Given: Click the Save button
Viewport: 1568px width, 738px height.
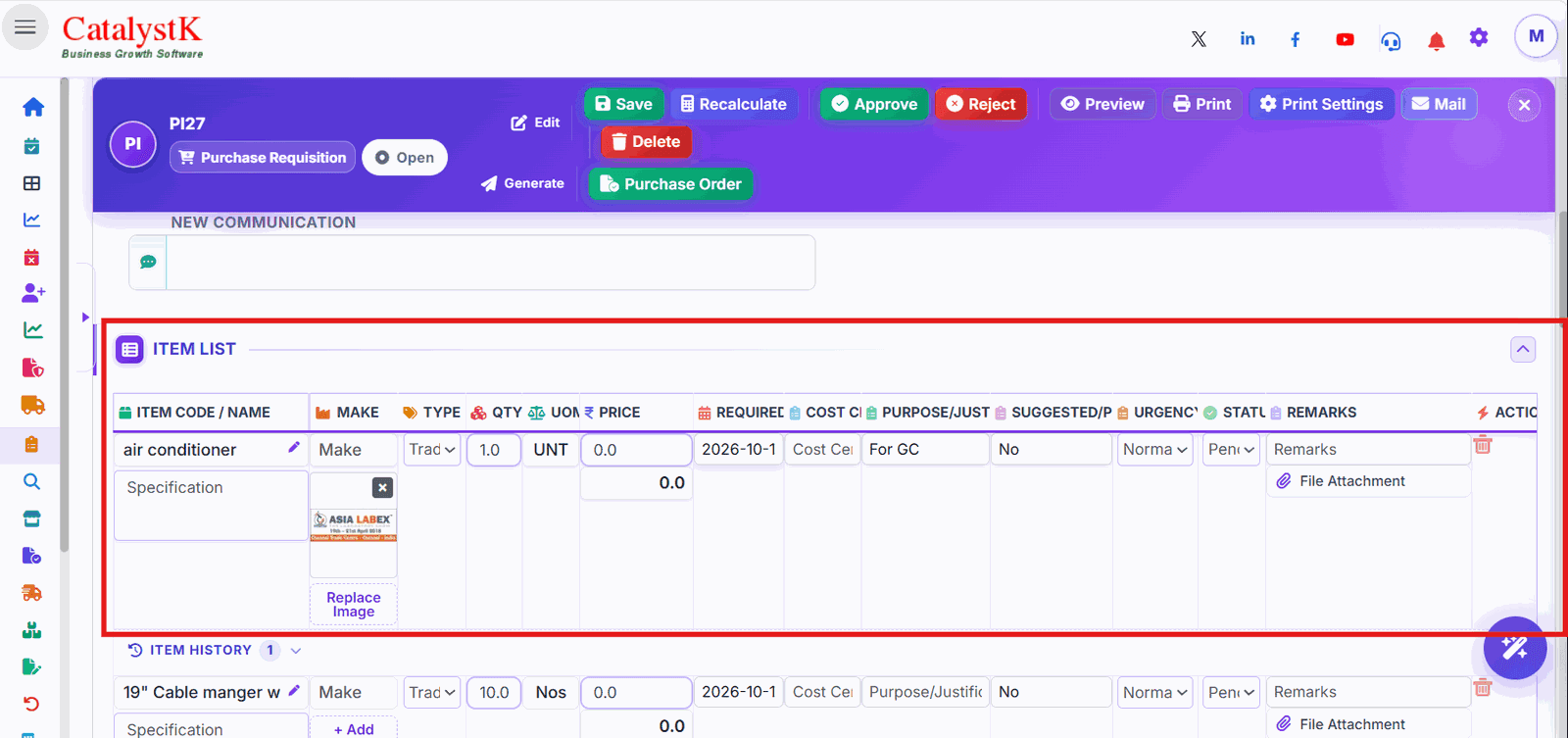Looking at the screenshot, I should 623,104.
